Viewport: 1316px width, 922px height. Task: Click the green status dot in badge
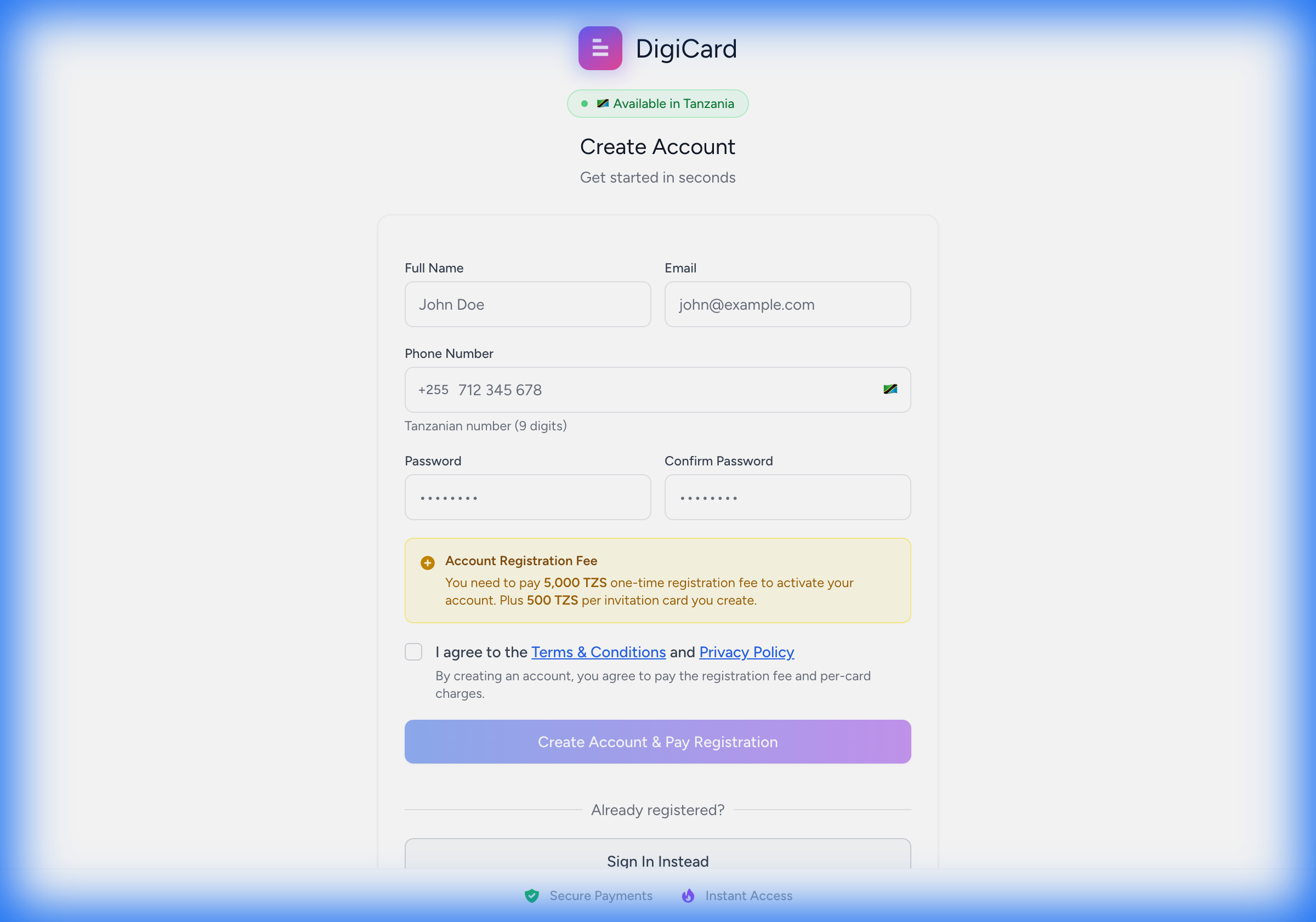click(584, 104)
